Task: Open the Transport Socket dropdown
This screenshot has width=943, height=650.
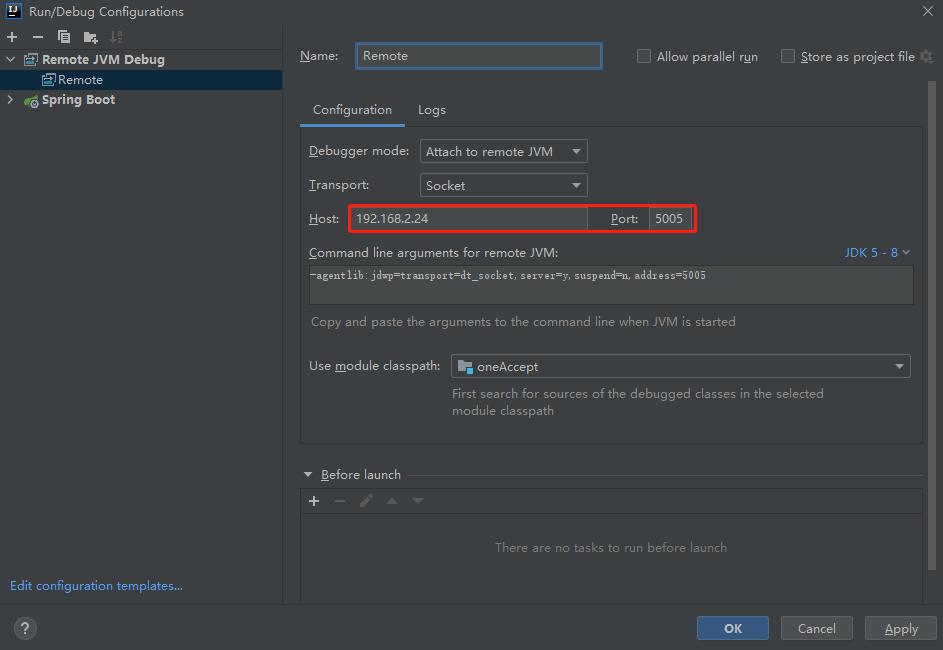Action: 503,185
